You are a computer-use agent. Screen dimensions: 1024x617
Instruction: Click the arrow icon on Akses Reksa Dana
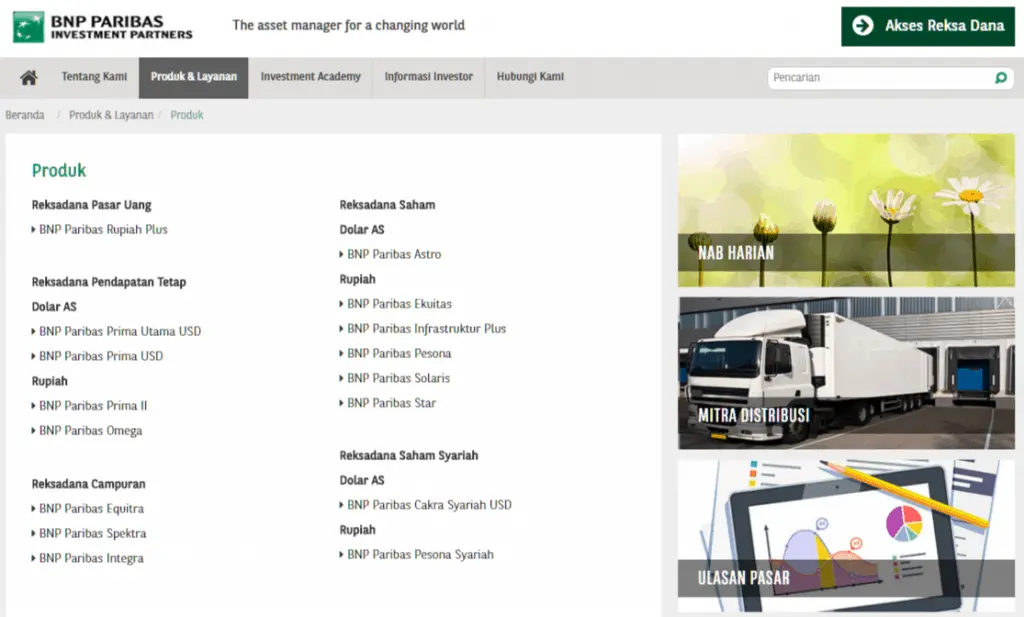pos(863,26)
